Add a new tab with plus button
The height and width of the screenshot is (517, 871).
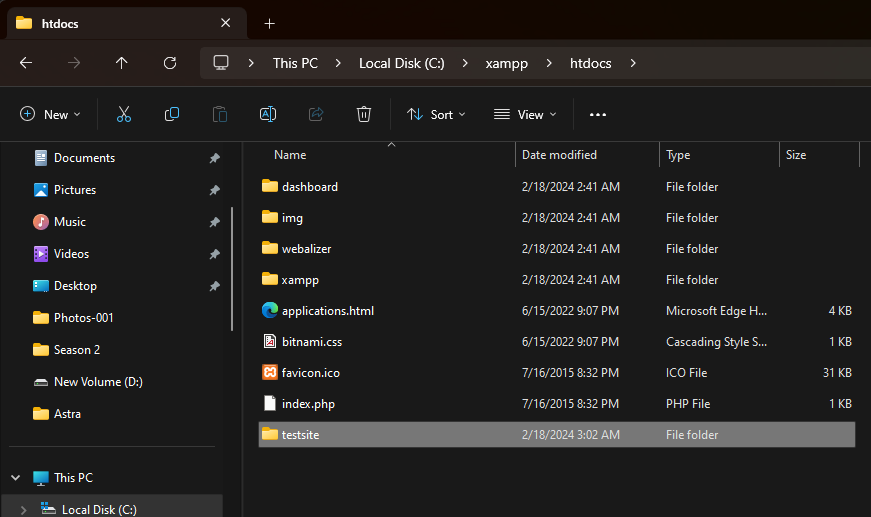[x=269, y=23]
